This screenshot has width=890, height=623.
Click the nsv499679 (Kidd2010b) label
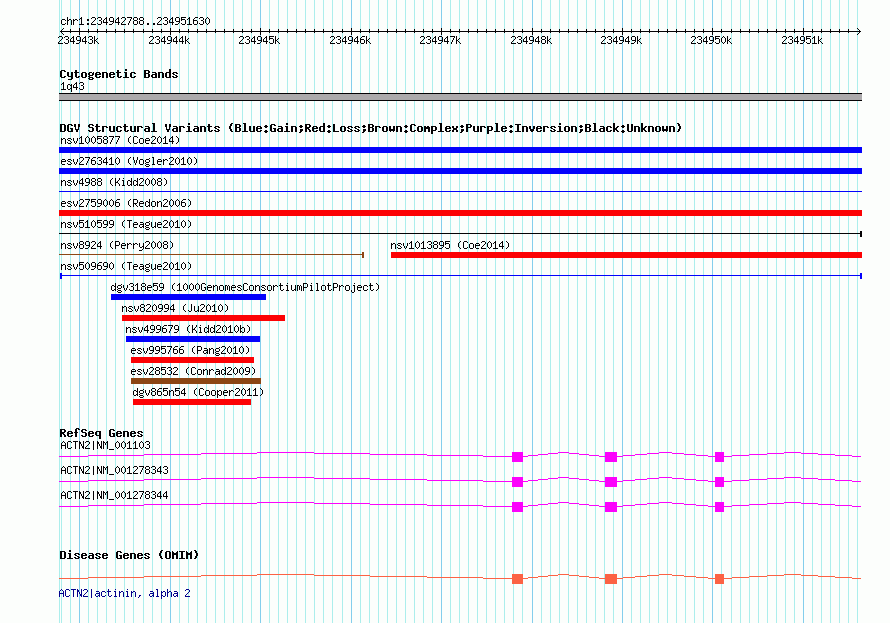coord(188,329)
